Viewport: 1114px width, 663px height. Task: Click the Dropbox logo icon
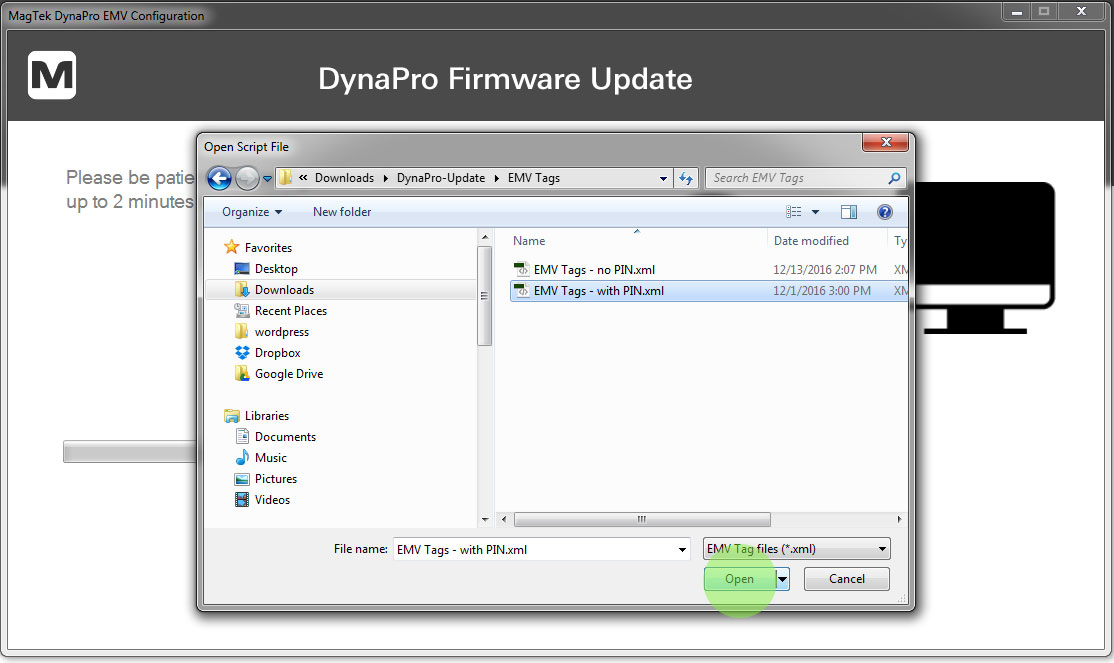click(242, 352)
